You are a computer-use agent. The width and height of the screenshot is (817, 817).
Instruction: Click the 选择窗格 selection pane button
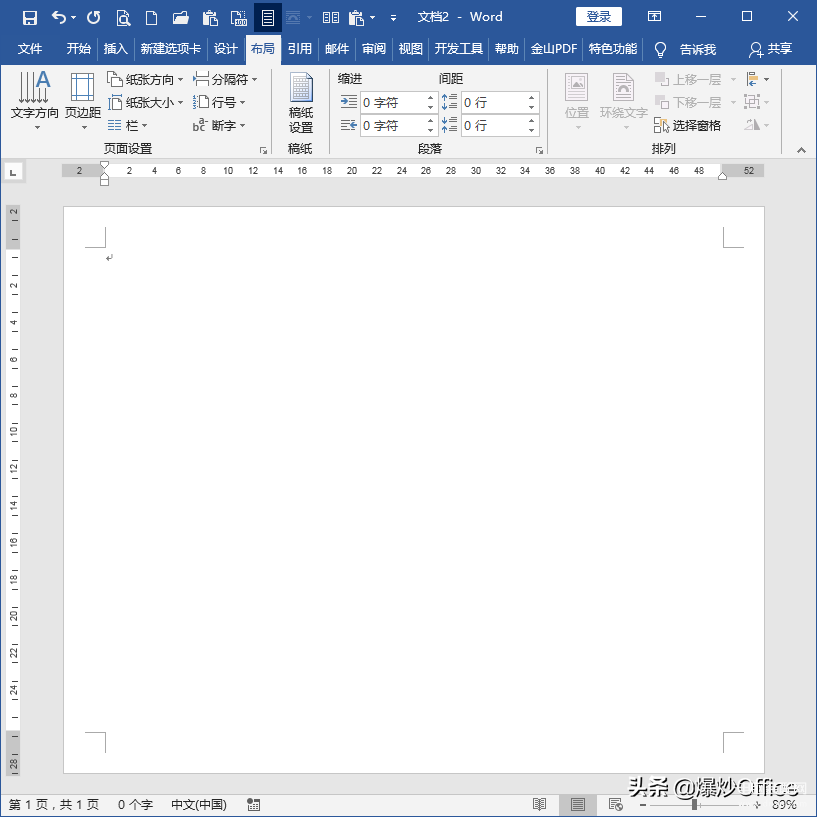pyautogui.click(x=687, y=126)
